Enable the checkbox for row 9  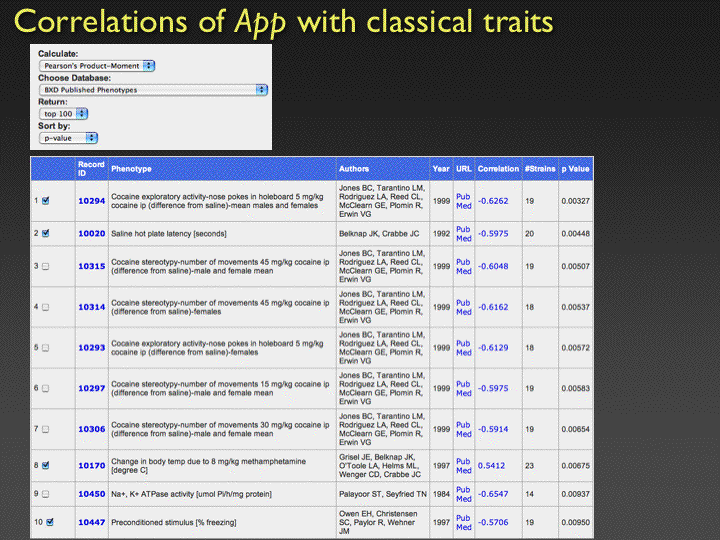click(x=45, y=494)
